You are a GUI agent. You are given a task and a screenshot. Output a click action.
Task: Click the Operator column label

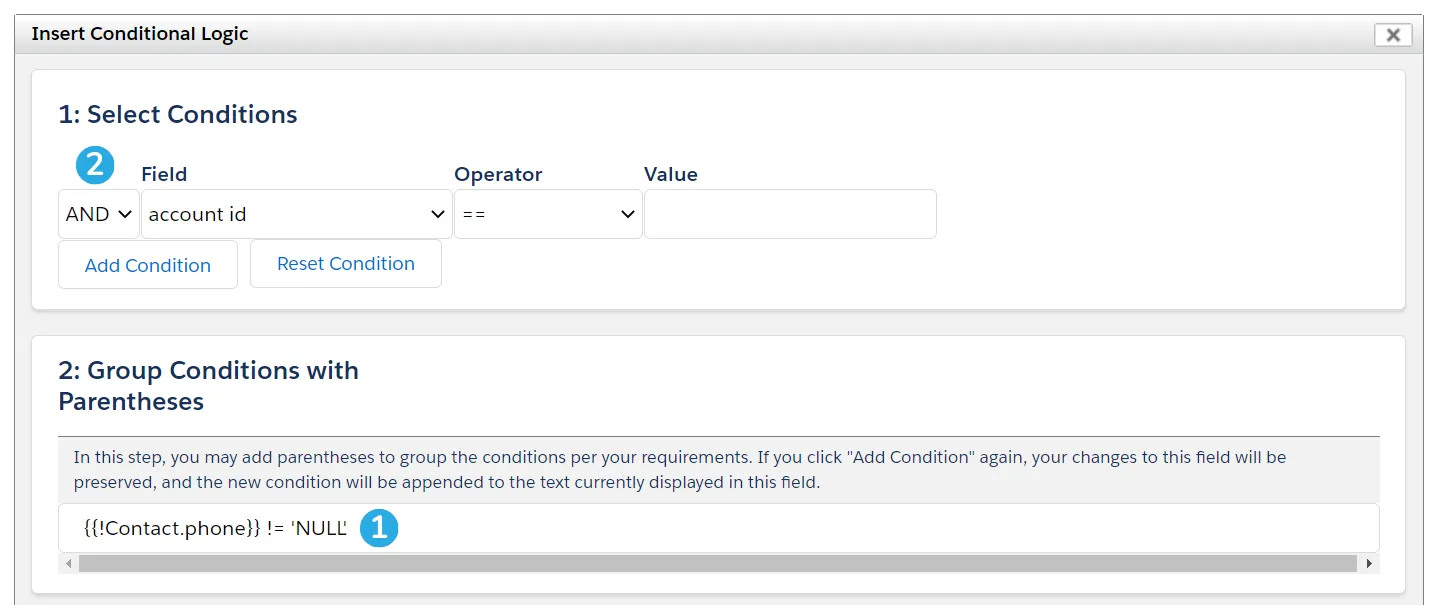pos(498,174)
